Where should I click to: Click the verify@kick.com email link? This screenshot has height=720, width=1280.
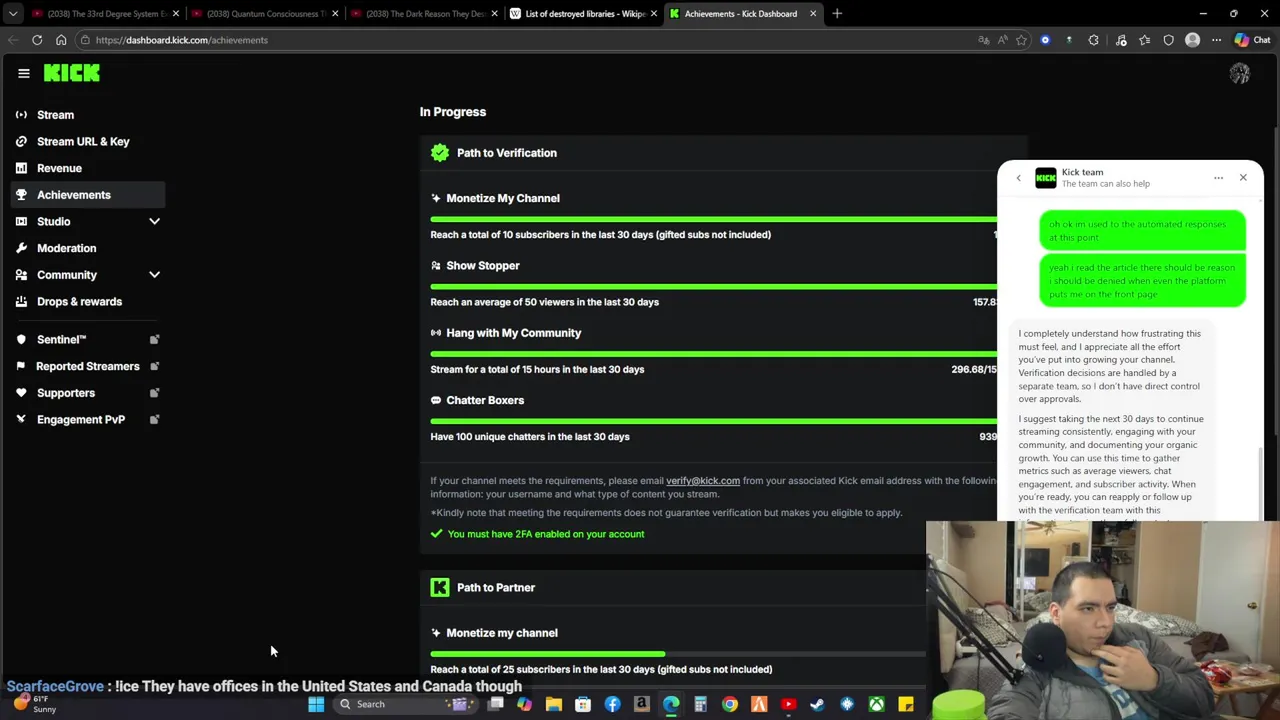[x=703, y=481]
